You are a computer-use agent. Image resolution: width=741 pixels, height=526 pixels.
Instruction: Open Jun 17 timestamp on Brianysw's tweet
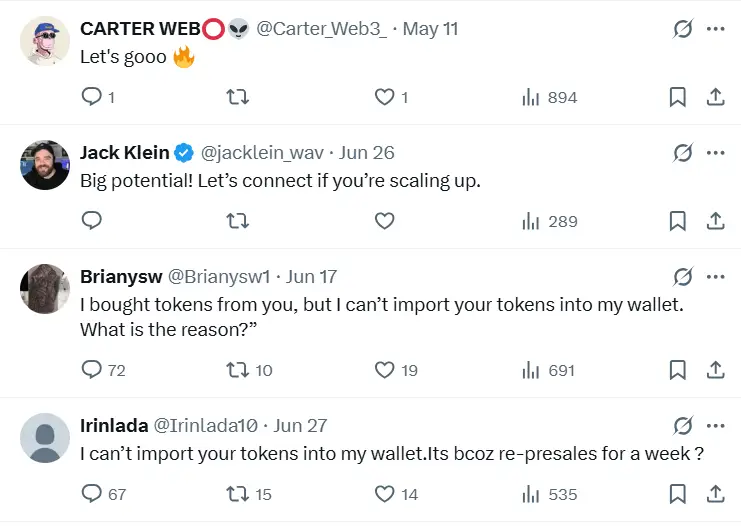click(312, 277)
